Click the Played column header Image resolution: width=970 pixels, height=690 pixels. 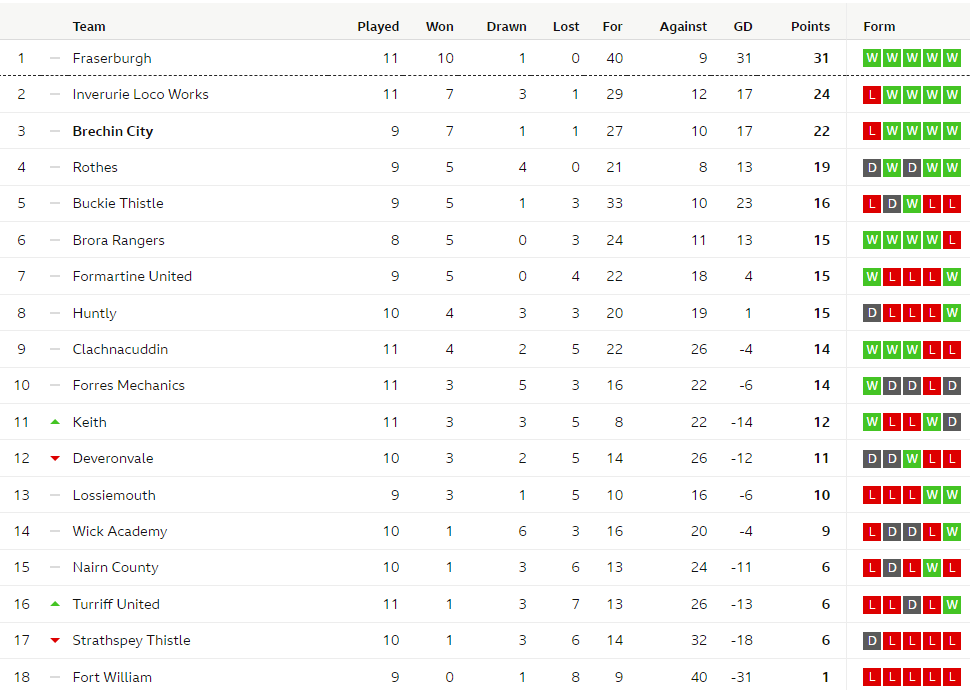pyautogui.click(x=378, y=27)
